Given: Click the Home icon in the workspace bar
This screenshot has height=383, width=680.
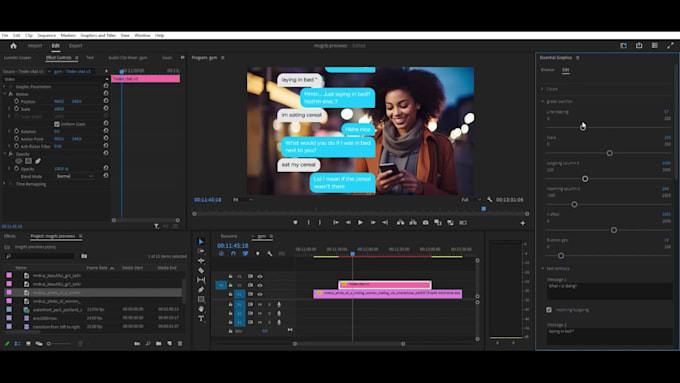Looking at the screenshot, I should coord(13,46).
